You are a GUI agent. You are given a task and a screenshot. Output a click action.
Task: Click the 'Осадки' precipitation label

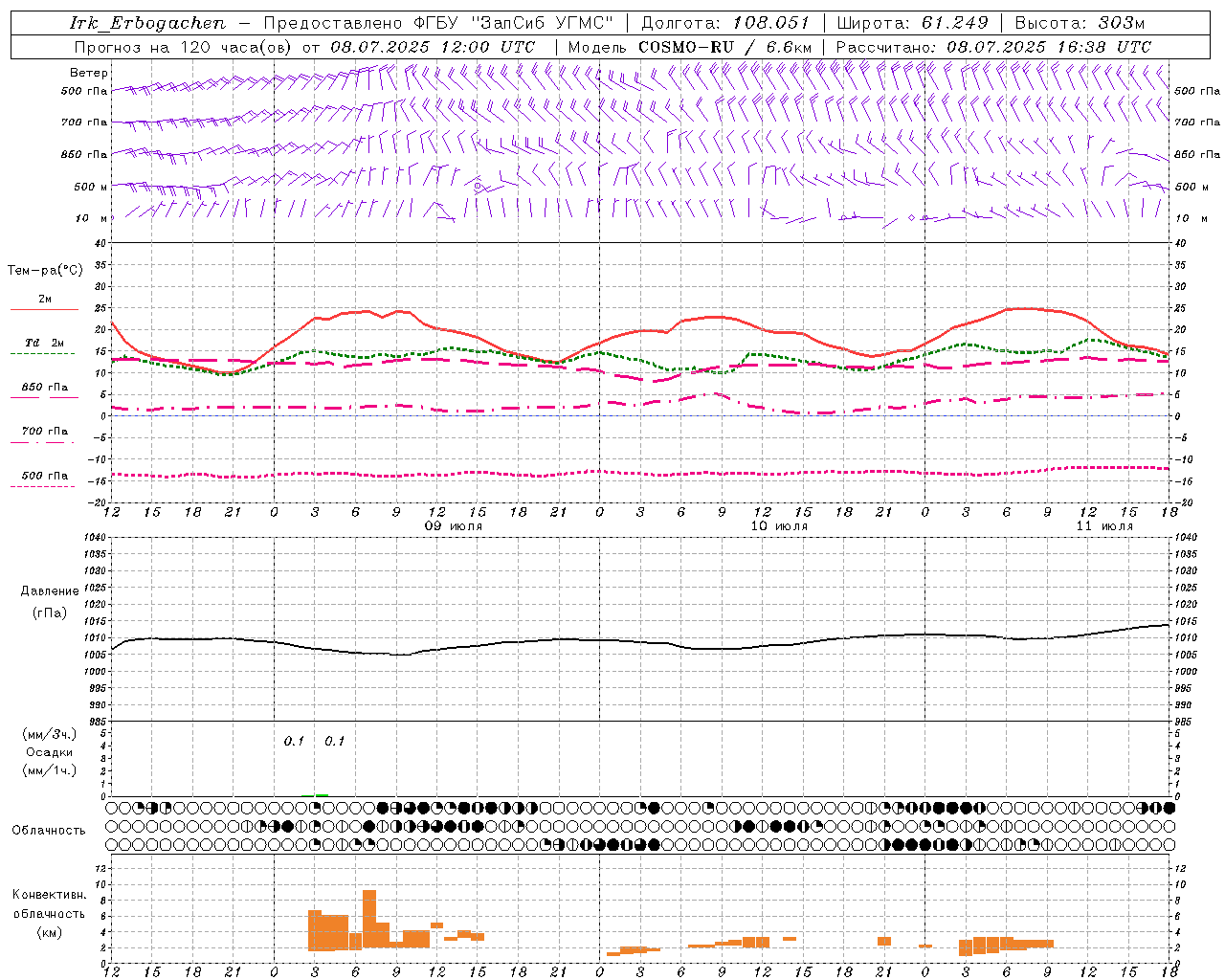click(x=50, y=752)
